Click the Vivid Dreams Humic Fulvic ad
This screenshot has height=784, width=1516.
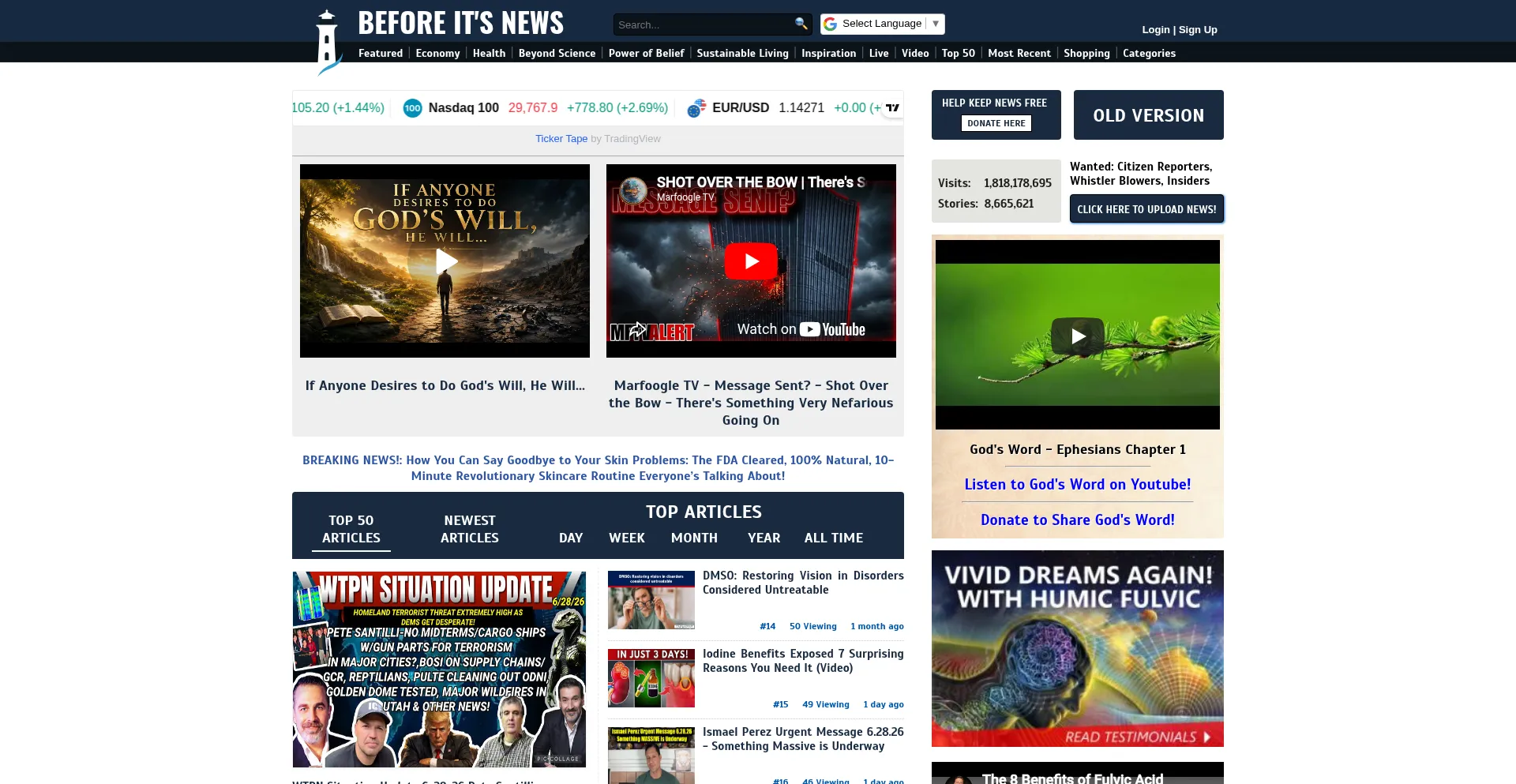pyautogui.click(x=1078, y=648)
